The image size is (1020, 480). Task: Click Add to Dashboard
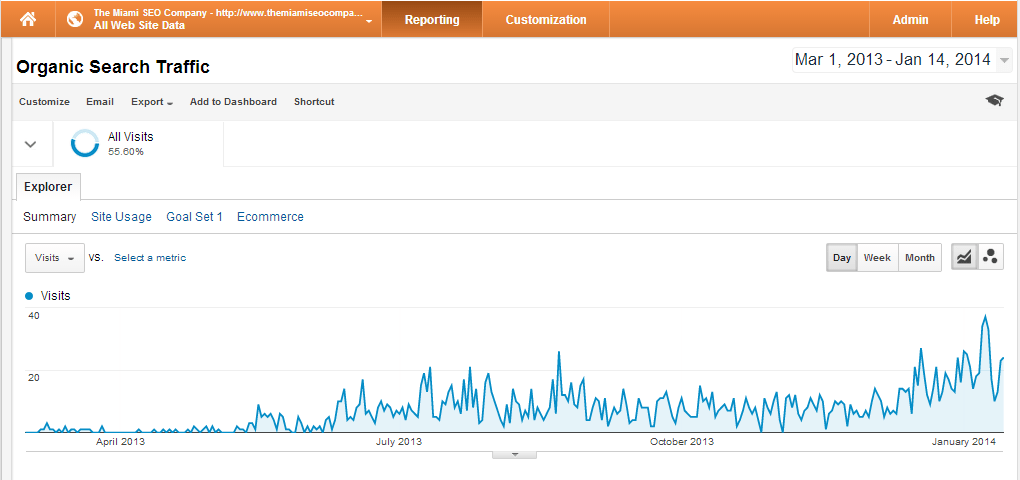coord(233,102)
